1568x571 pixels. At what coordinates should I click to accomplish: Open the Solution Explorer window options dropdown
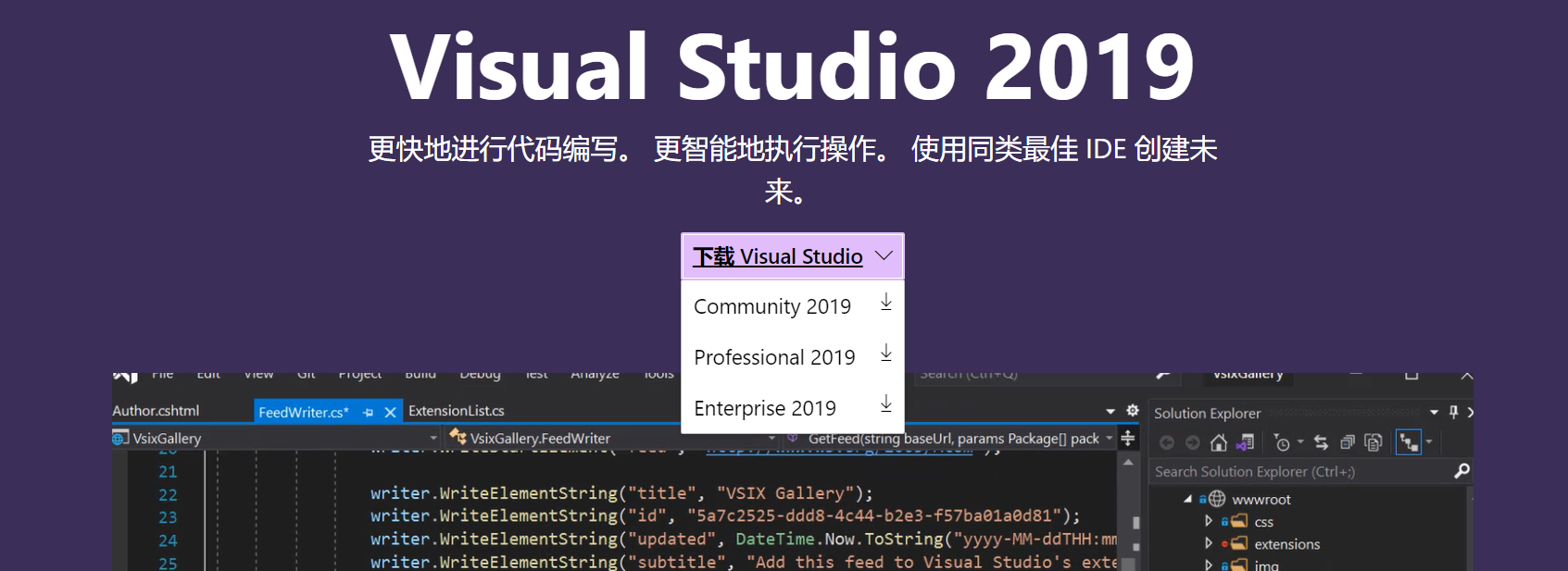point(1434,413)
